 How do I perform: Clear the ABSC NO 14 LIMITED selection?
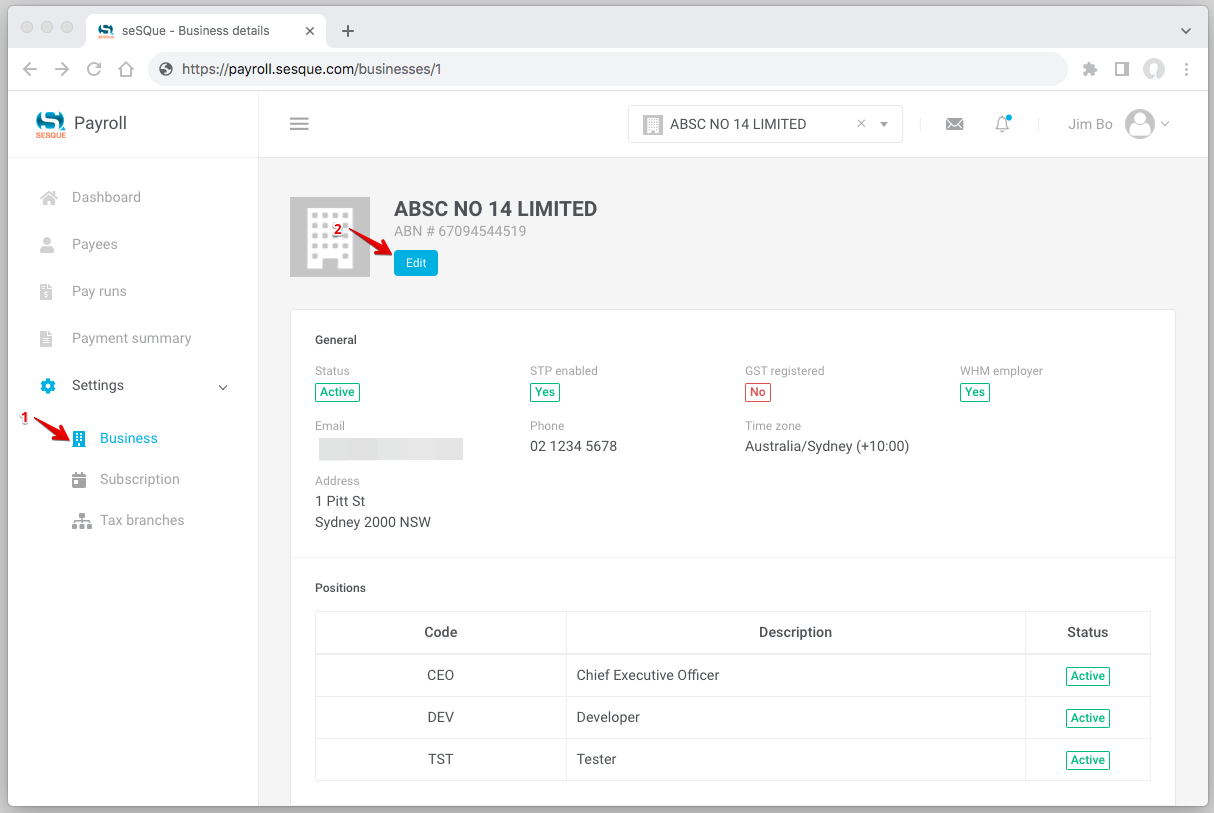(x=861, y=124)
